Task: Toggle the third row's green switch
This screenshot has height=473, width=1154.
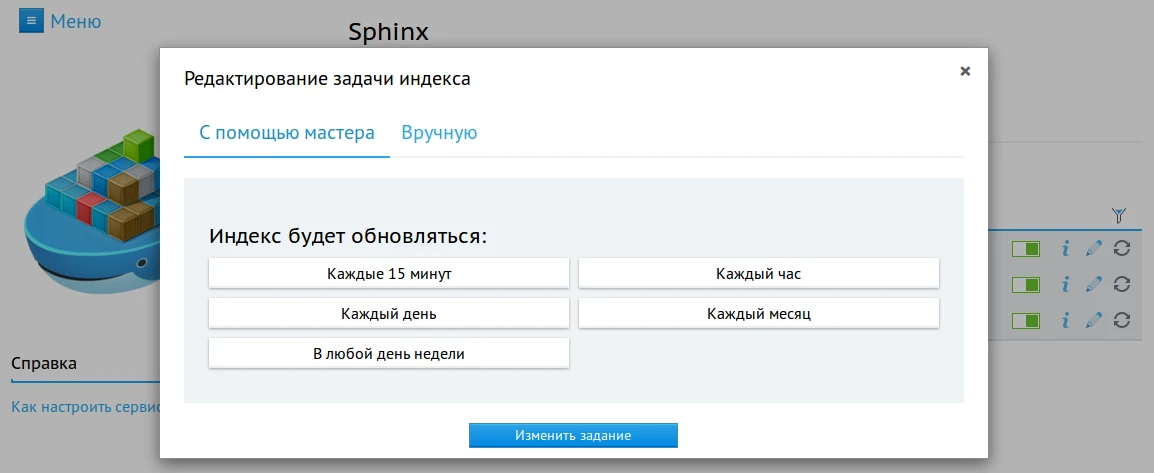Action: pos(1026,320)
